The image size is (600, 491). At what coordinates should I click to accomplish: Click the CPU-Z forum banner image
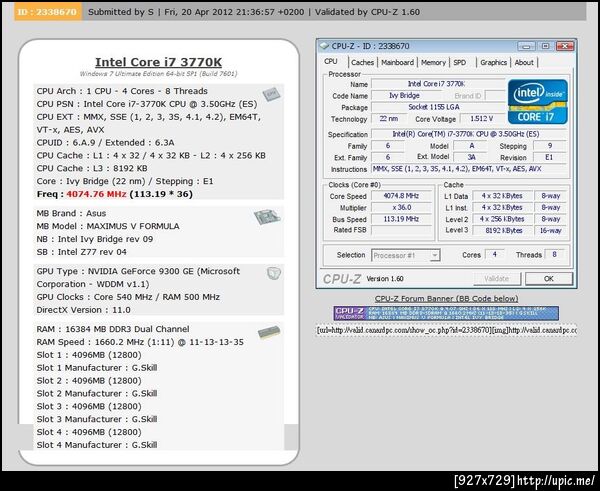pos(446,313)
